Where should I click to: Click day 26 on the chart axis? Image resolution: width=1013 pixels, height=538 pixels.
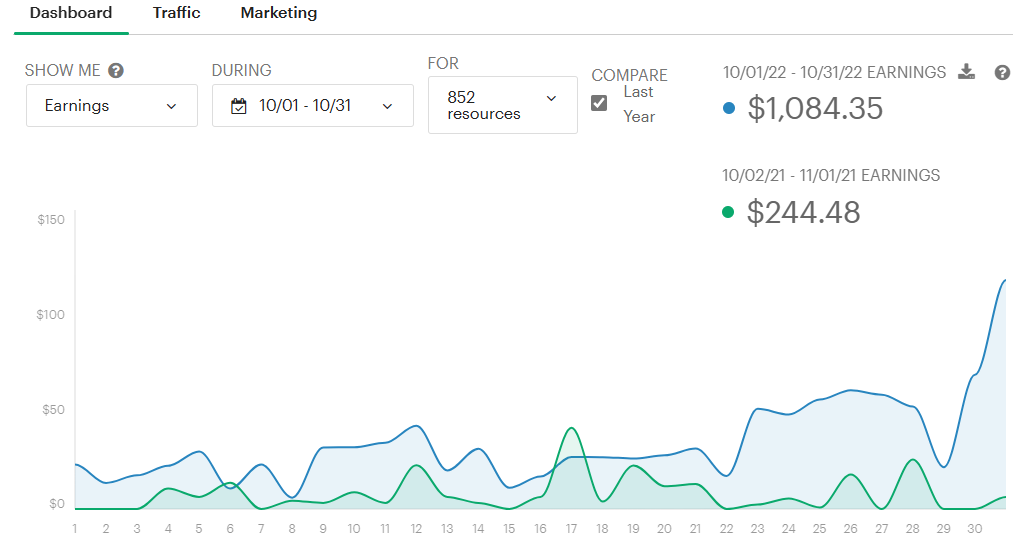click(x=850, y=527)
